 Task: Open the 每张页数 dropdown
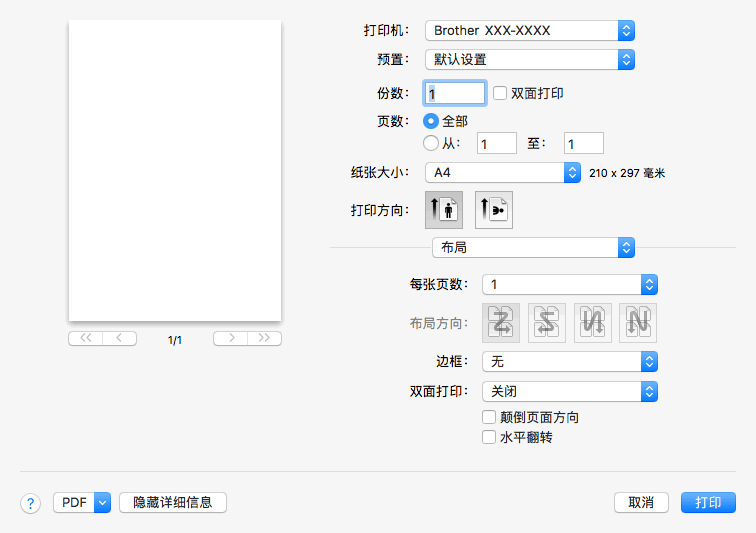(569, 284)
